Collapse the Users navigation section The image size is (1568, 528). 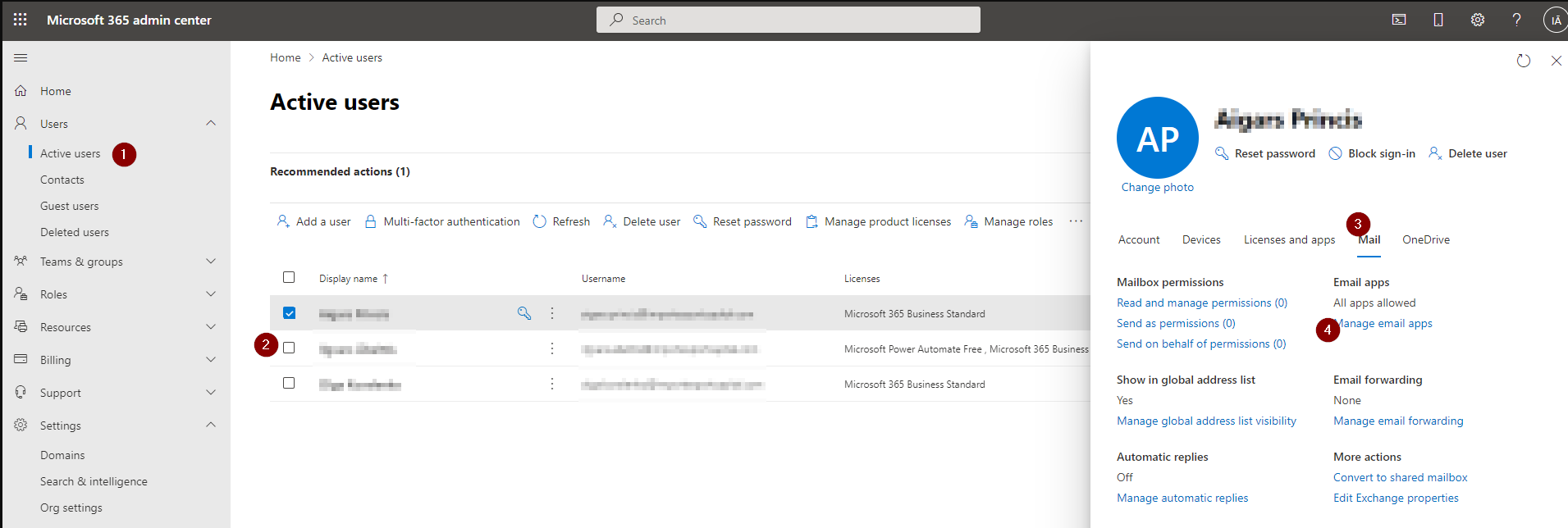coord(211,124)
